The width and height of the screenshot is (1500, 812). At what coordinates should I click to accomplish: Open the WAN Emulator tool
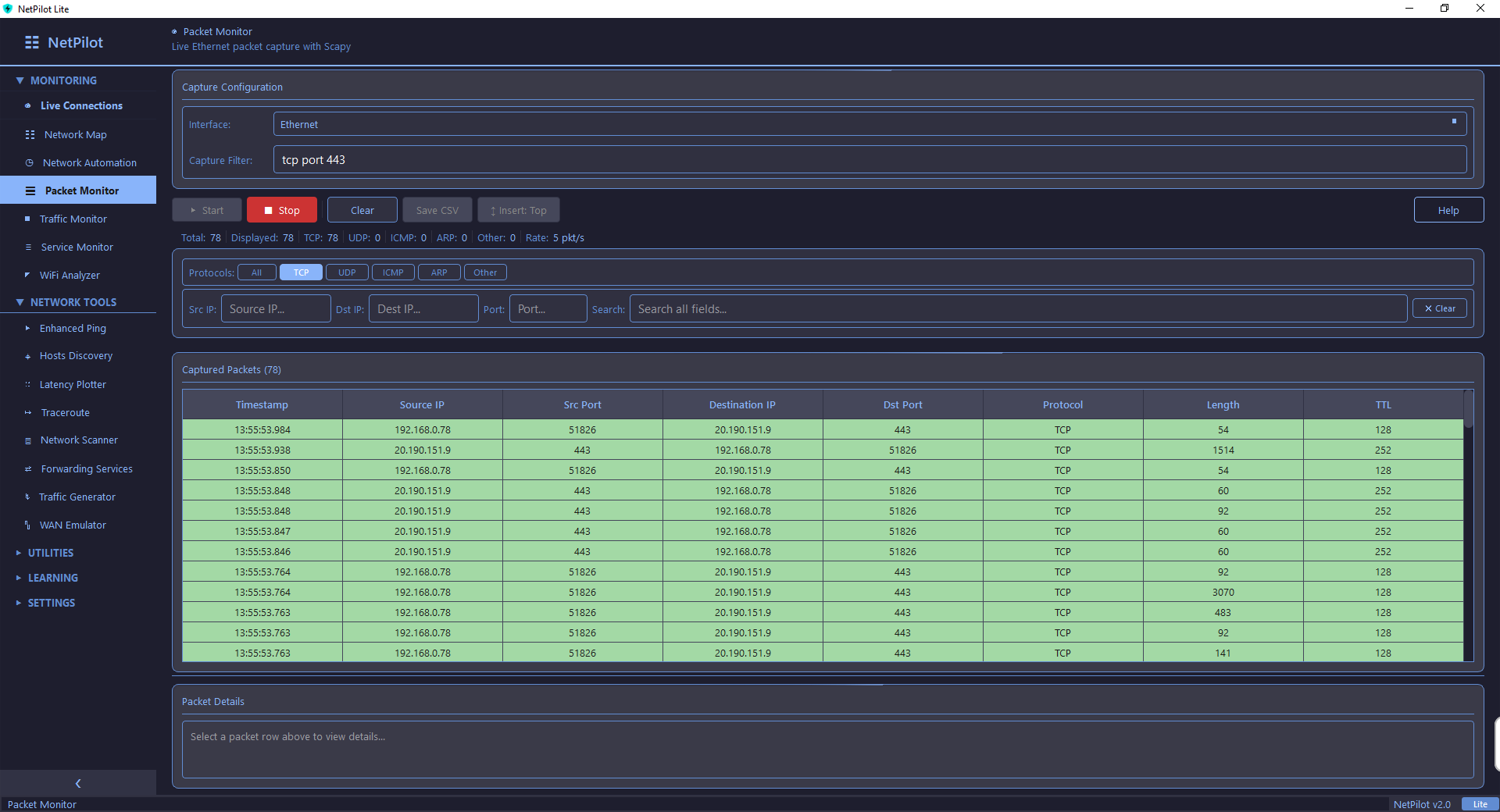[x=73, y=525]
